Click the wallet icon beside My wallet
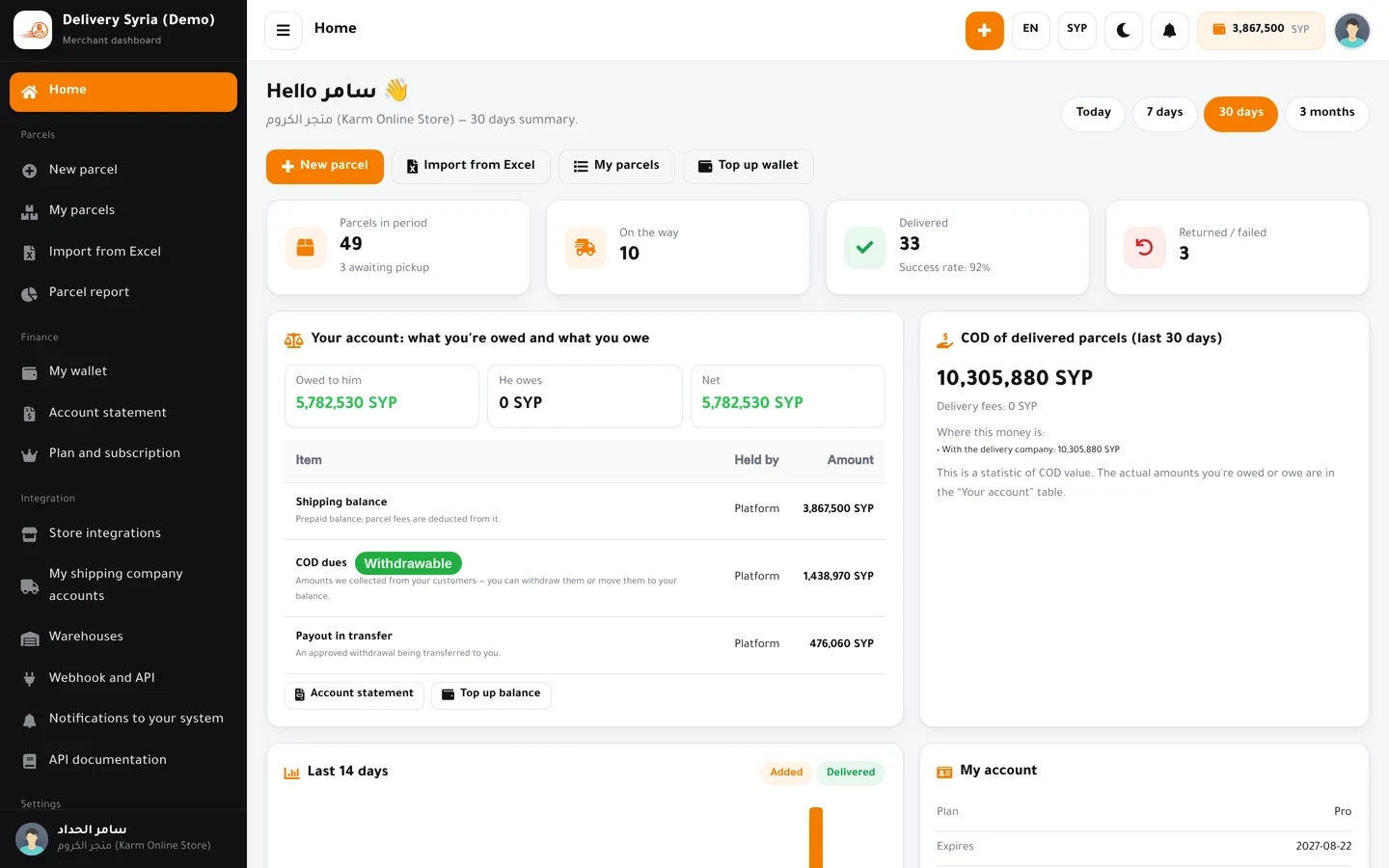Viewport: 1389px width, 868px height. click(x=30, y=372)
